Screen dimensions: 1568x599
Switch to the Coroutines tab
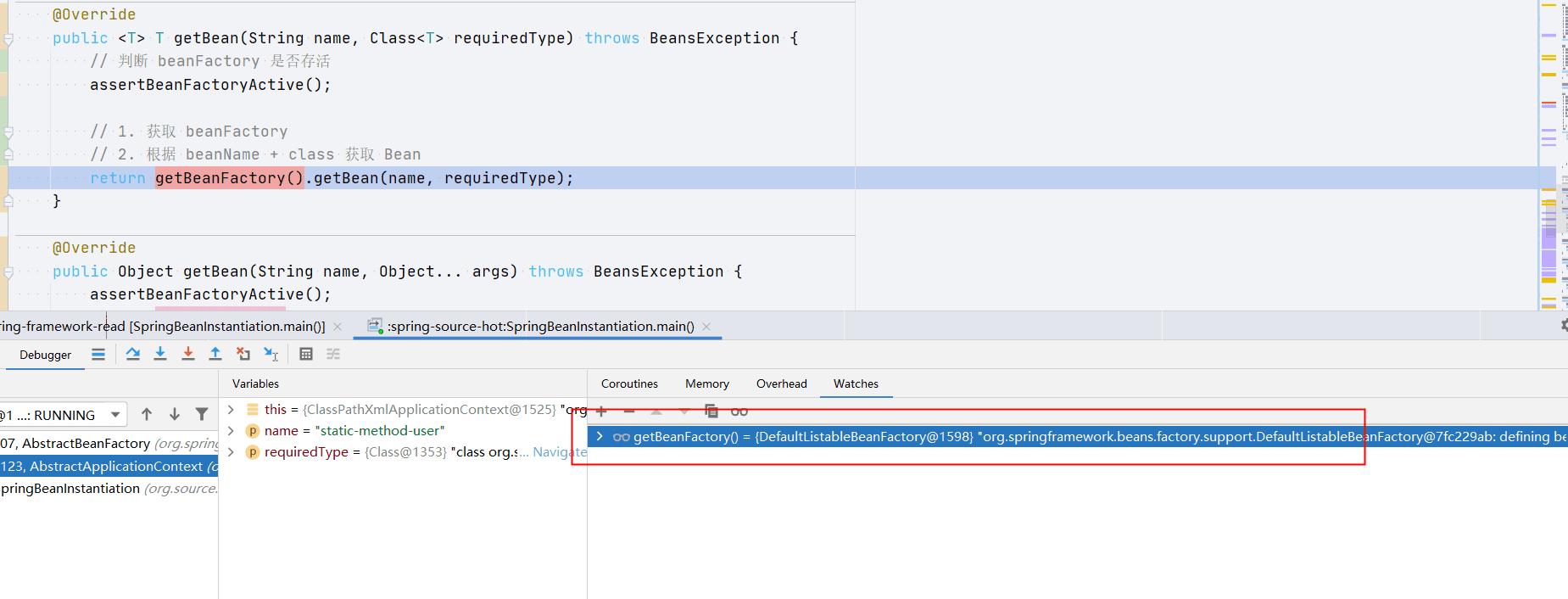(x=629, y=383)
